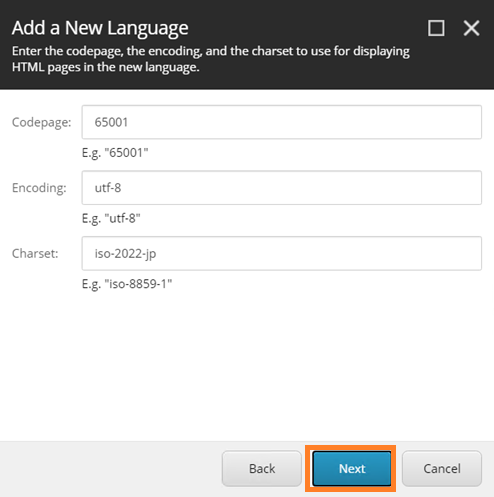494x497 pixels.
Task: Click the E.g. "65001" hint text
Action: (115, 153)
